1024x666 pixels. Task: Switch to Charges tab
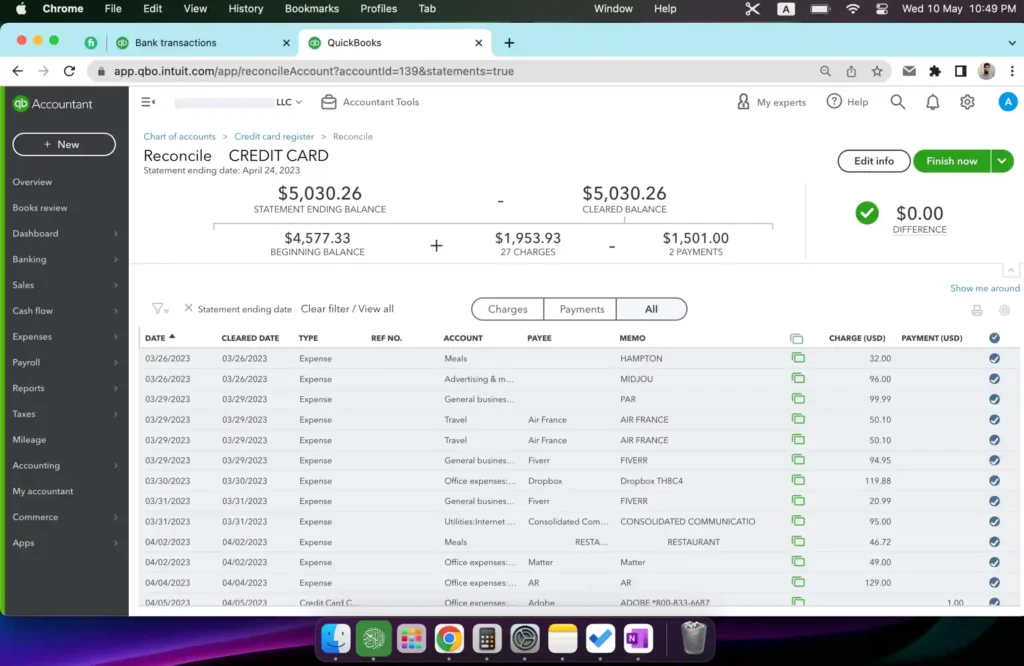tap(507, 309)
